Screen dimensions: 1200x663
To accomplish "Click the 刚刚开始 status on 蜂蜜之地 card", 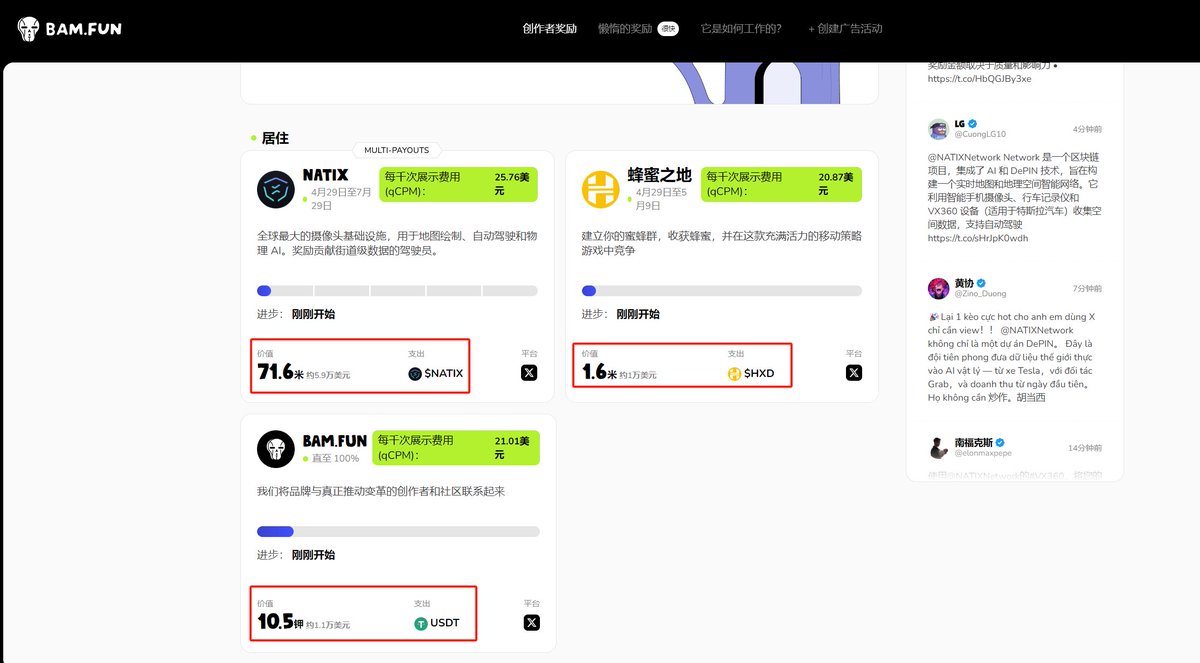I will tap(638, 314).
